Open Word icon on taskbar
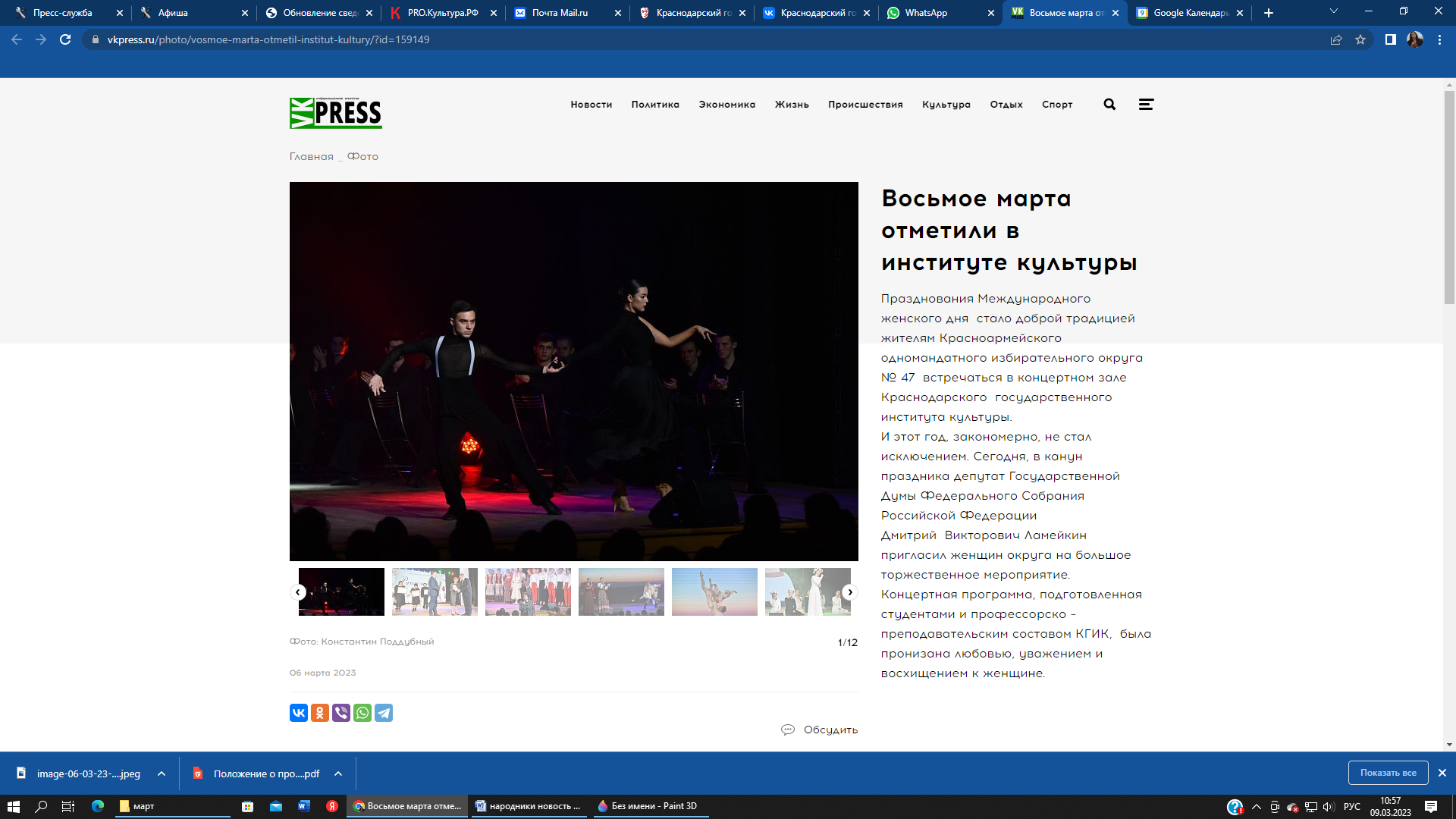 [x=304, y=806]
